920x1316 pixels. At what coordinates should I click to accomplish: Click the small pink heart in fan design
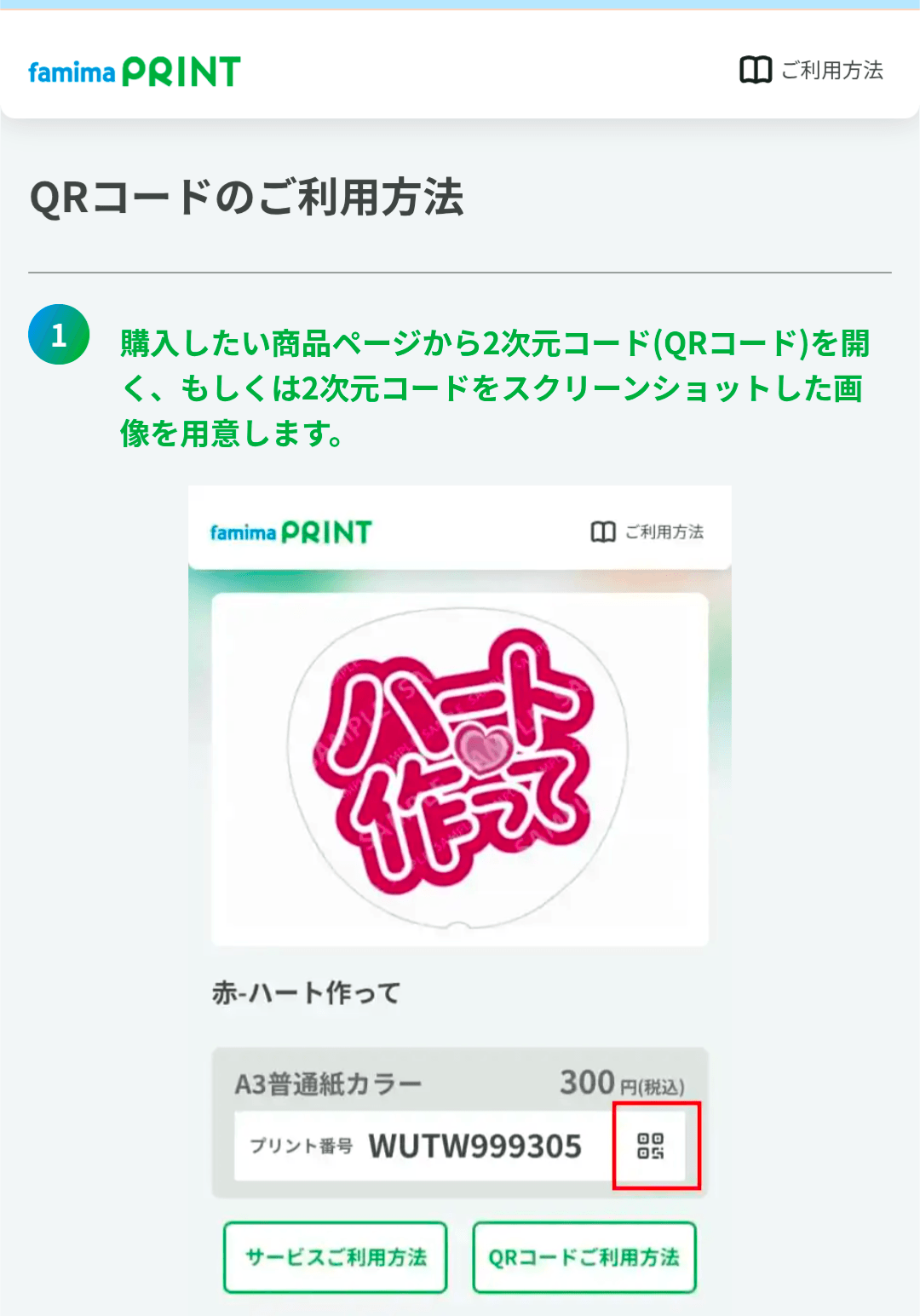coord(482,747)
